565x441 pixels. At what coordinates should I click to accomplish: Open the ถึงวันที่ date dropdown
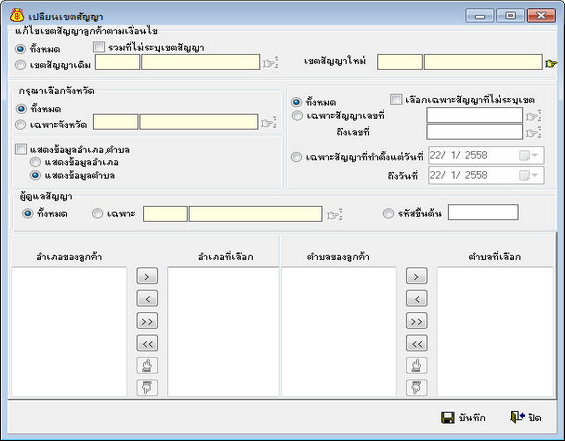point(534,175)
